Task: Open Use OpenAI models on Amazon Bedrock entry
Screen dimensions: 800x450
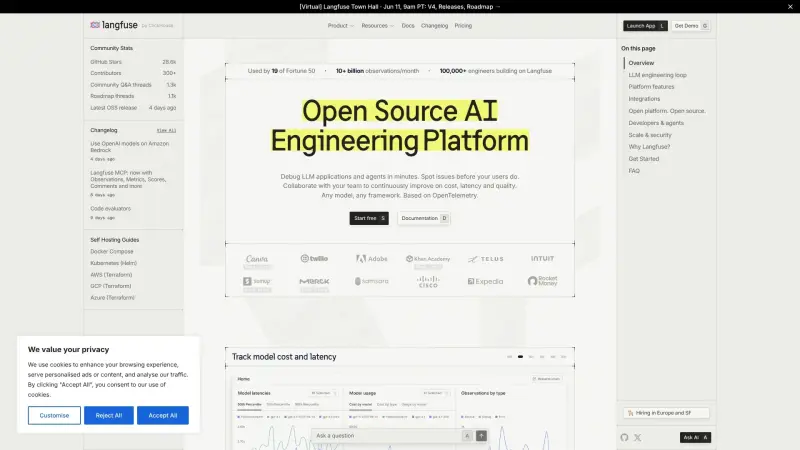Action: 130,147
